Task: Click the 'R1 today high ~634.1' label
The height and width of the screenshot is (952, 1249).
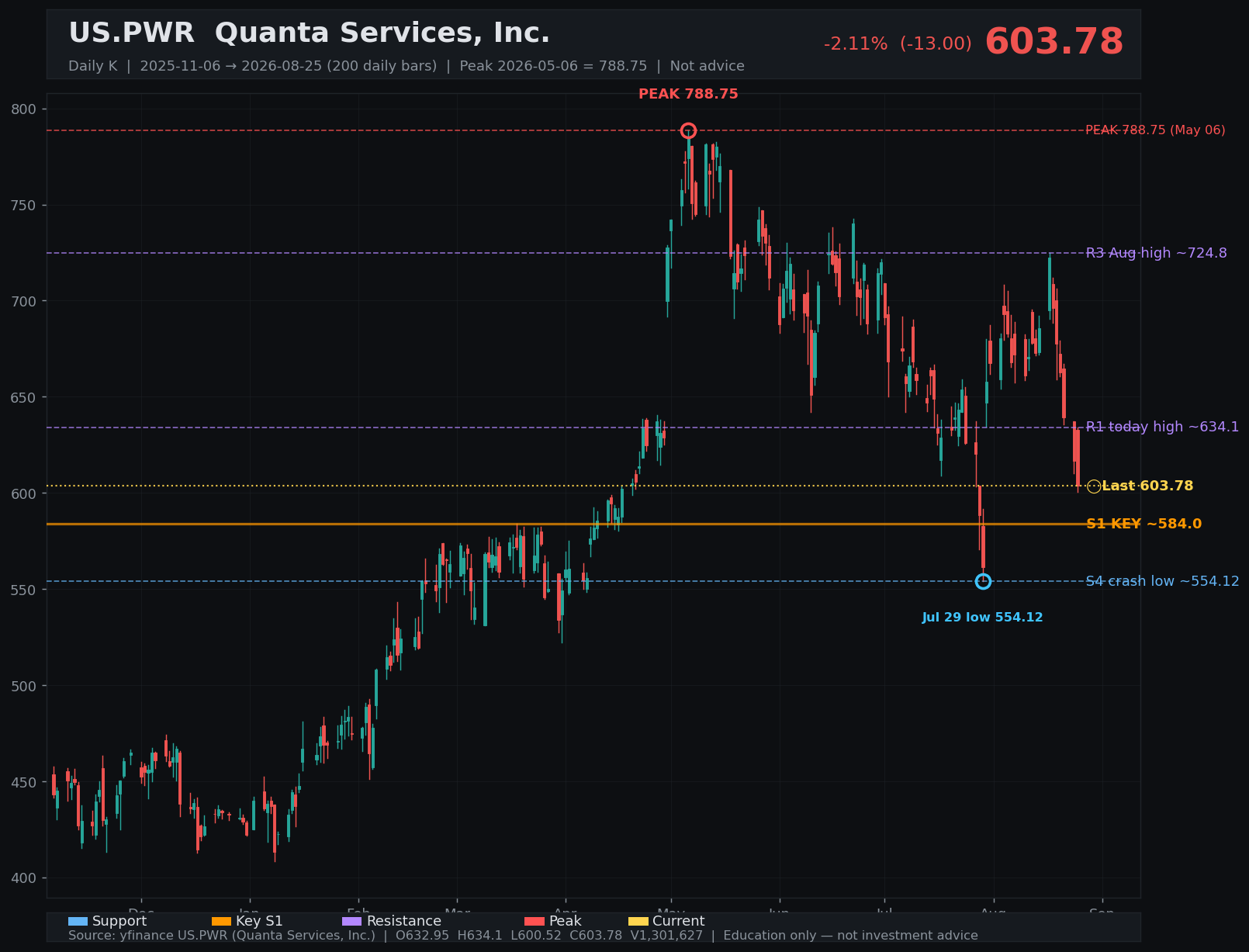Action: [1162, 427]
